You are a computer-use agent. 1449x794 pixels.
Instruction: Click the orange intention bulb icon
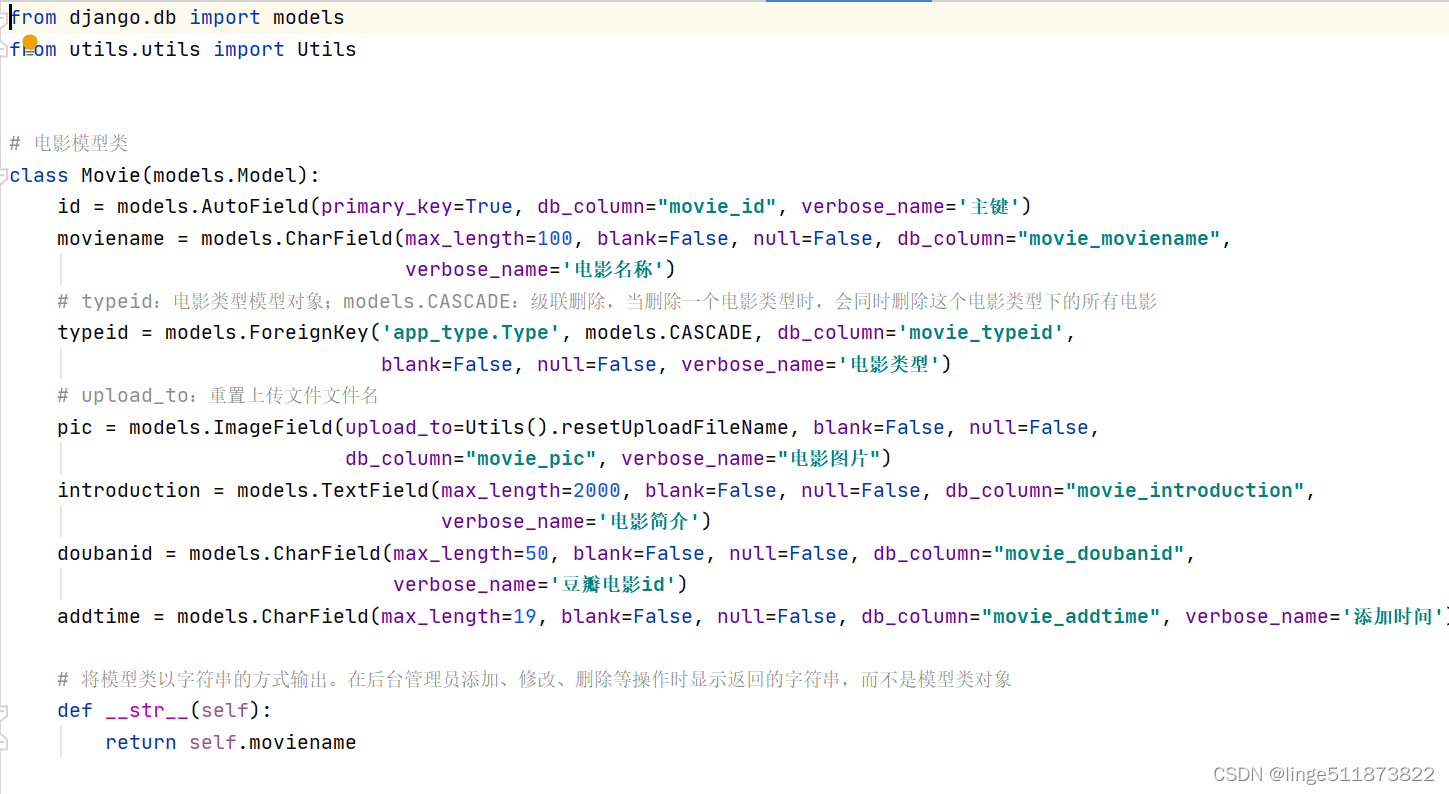tap(30, 43)
